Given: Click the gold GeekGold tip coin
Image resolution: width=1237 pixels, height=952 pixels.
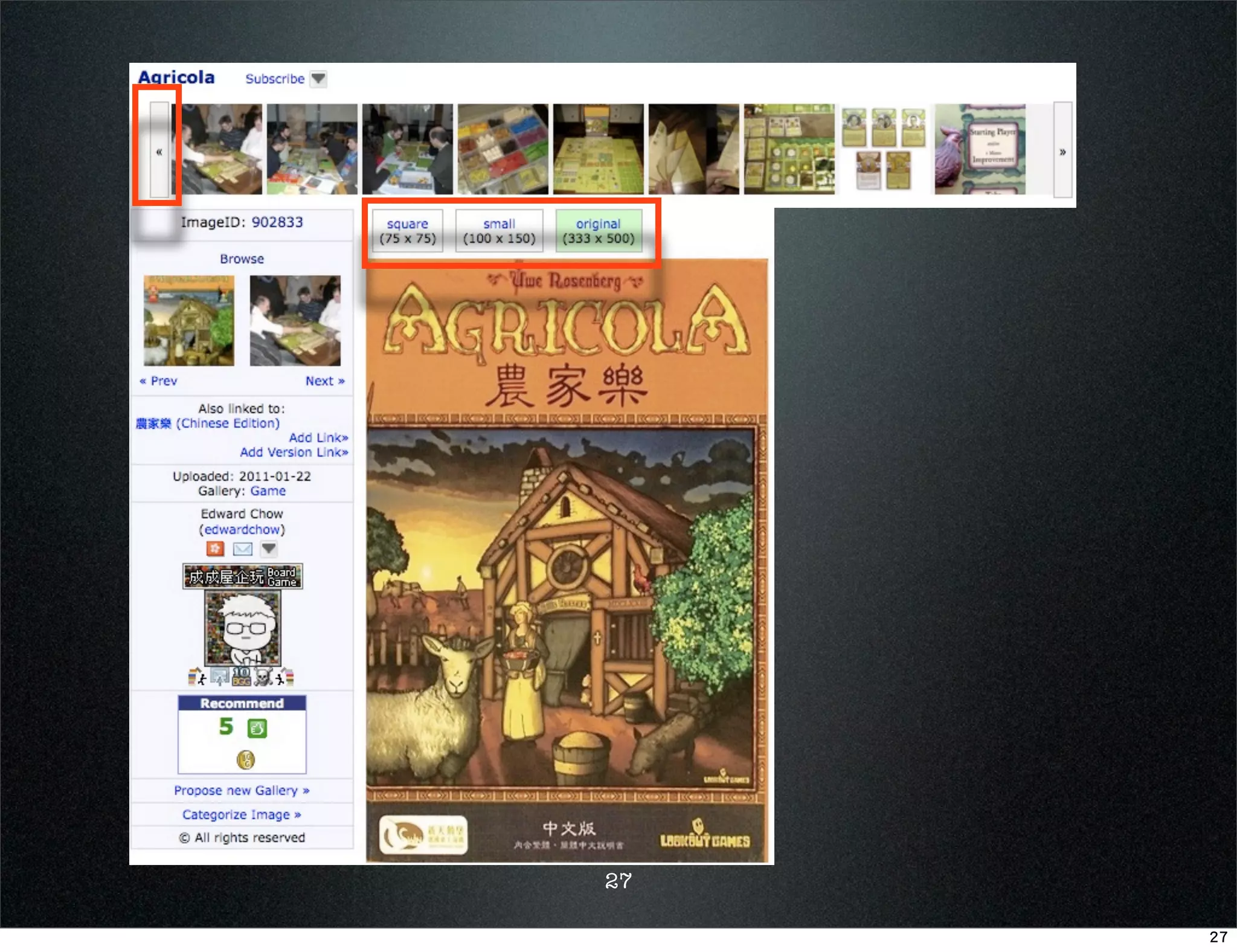Looking at the screenshot, I should [245, 759].
